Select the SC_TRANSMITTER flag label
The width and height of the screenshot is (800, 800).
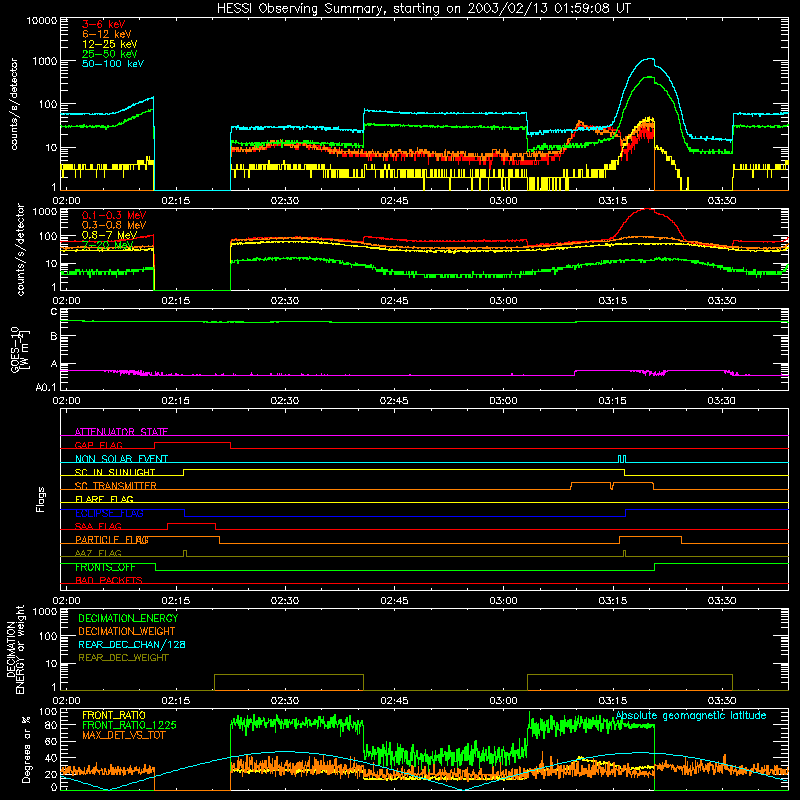[116, 486]
